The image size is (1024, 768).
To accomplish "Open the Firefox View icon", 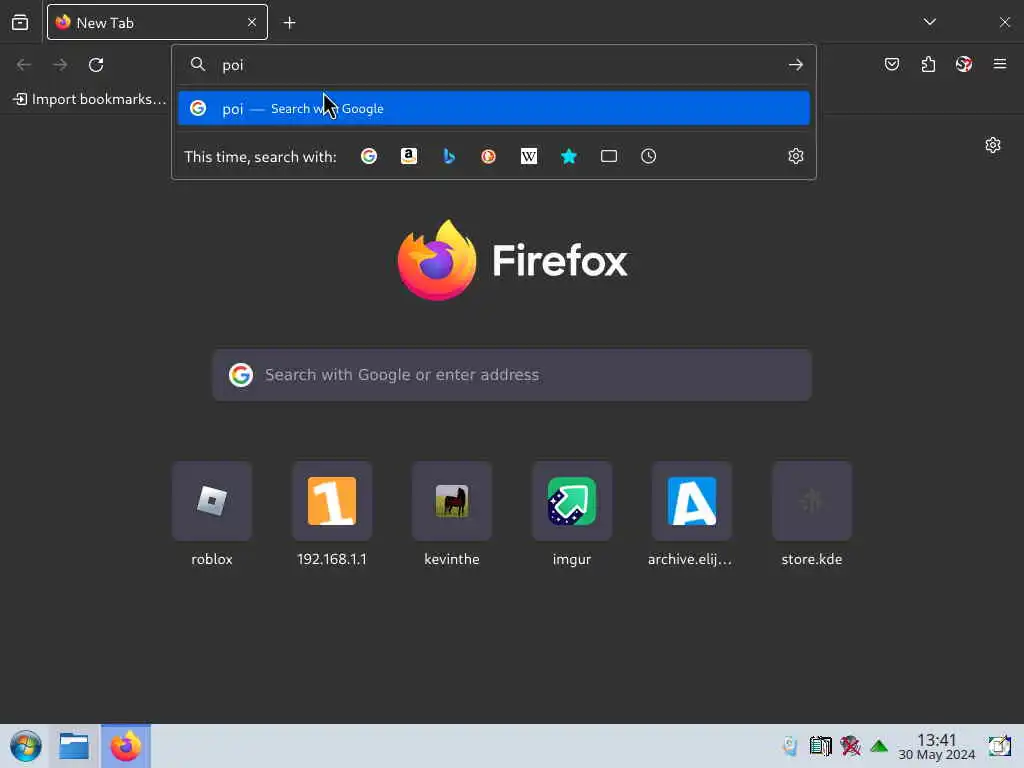I will click(20, 23).
